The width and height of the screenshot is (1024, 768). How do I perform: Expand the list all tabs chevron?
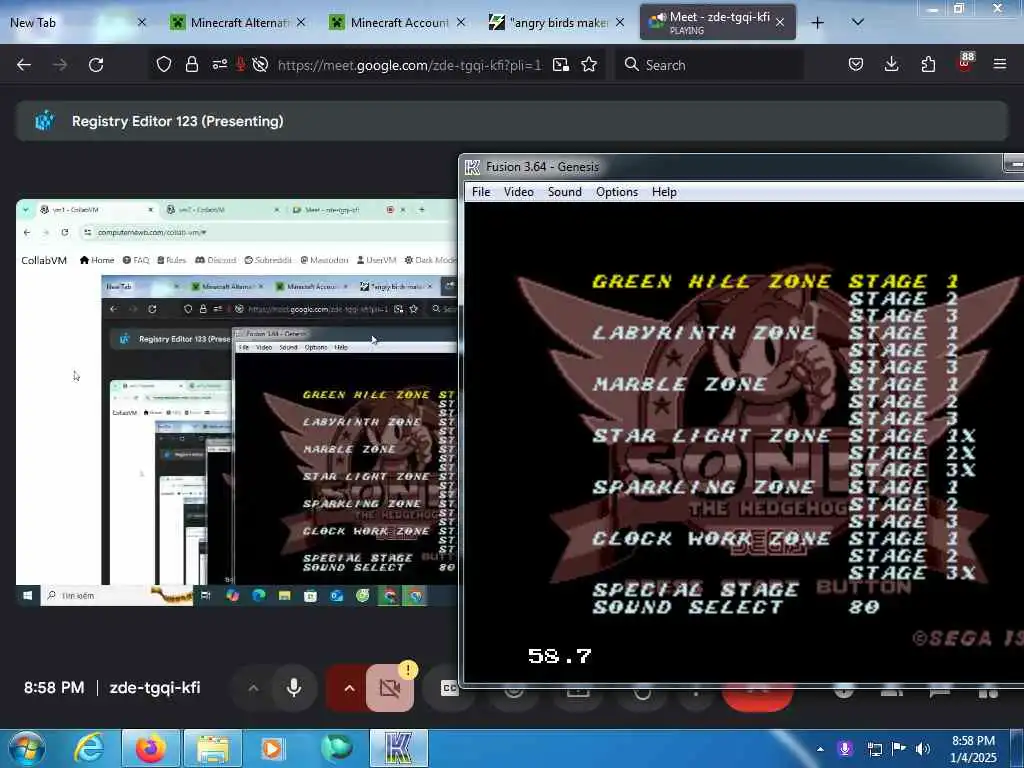(x=858, y=22)
